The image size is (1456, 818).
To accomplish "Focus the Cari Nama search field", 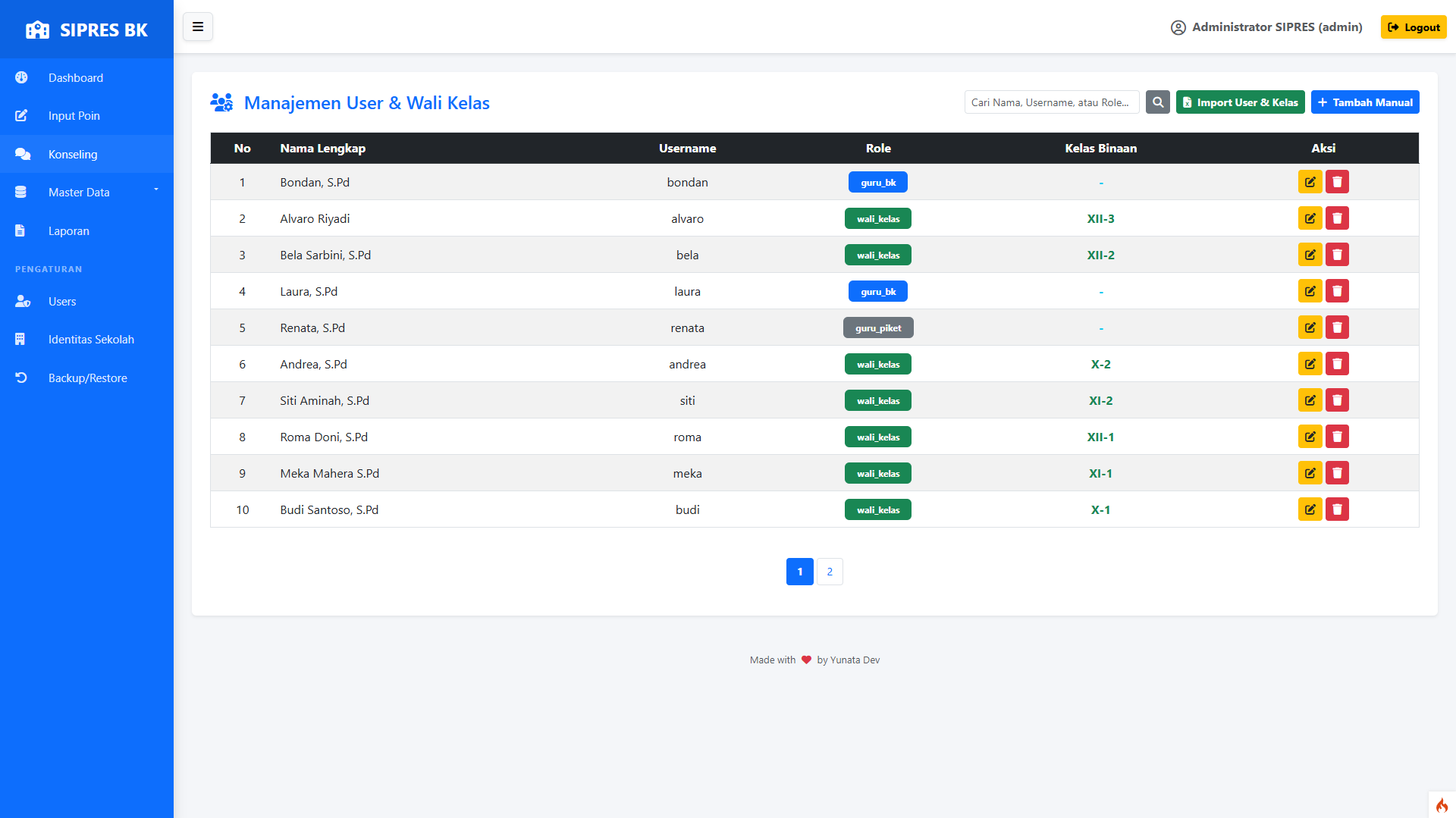I will coord(1051,102).
